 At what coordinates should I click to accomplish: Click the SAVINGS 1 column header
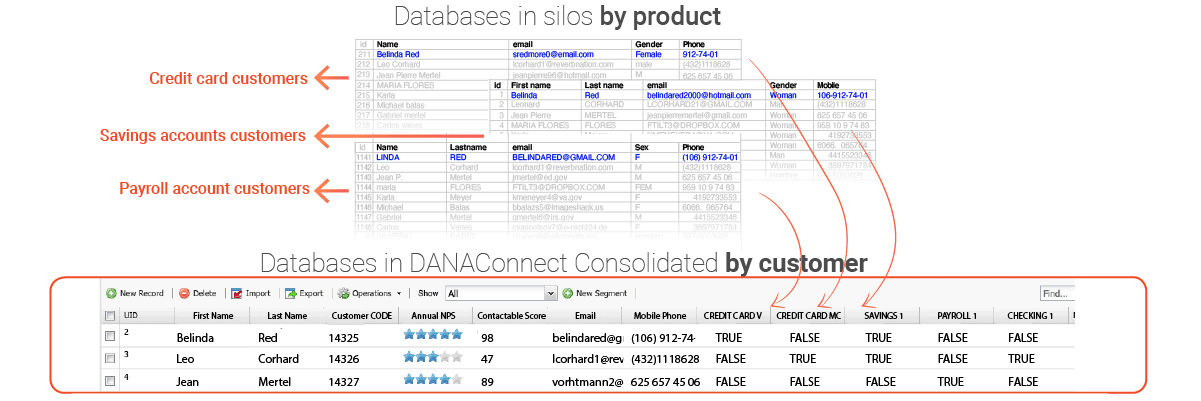click(x=884, y=316)
